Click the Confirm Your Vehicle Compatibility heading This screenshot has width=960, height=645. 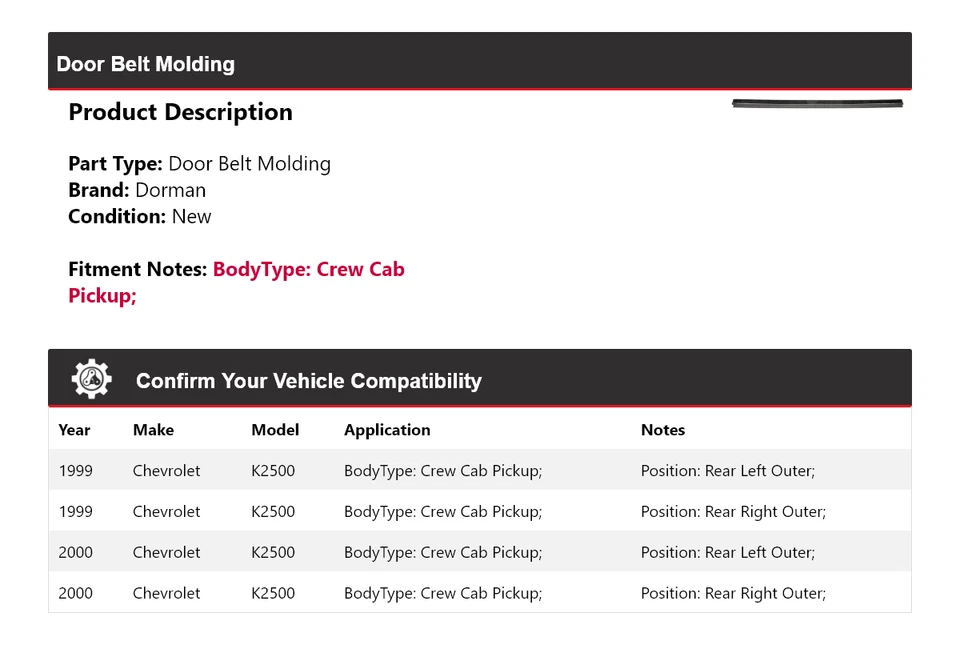coord(308,381)
